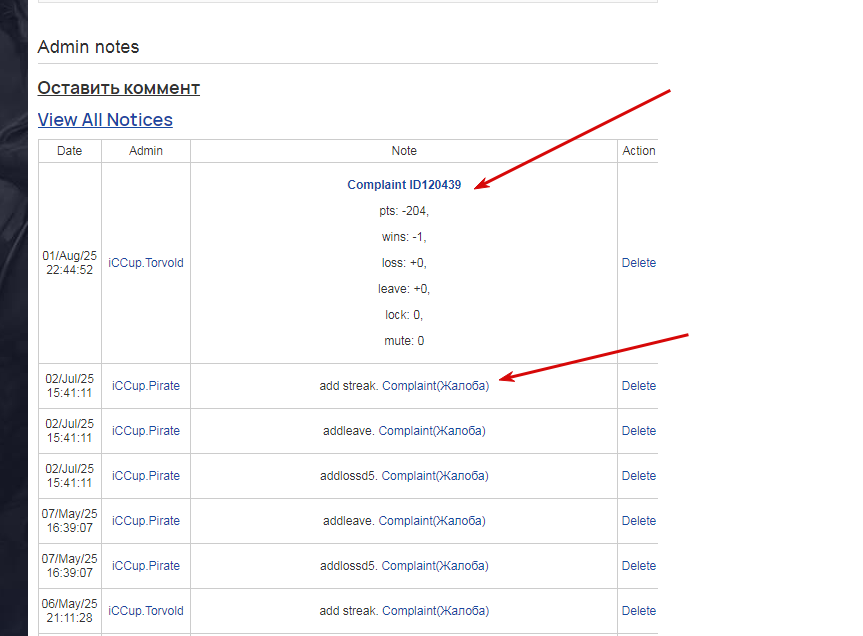This screenshot has width=863, height=636.
Task: Select the 'wins: -1,' text
Action: tap(404, 237)
